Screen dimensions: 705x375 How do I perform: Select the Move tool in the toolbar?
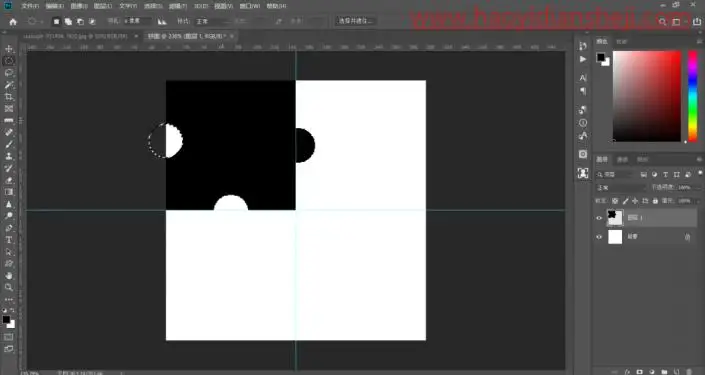9,49
